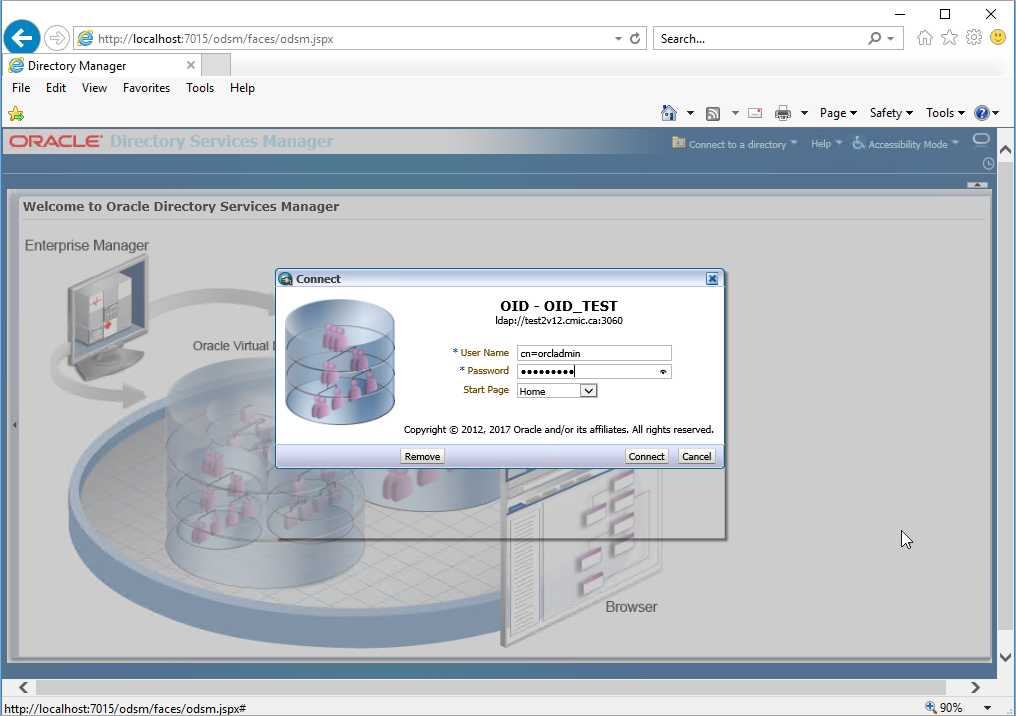
Task: Click the Print icon in command bar
Action: pos(783,113)
